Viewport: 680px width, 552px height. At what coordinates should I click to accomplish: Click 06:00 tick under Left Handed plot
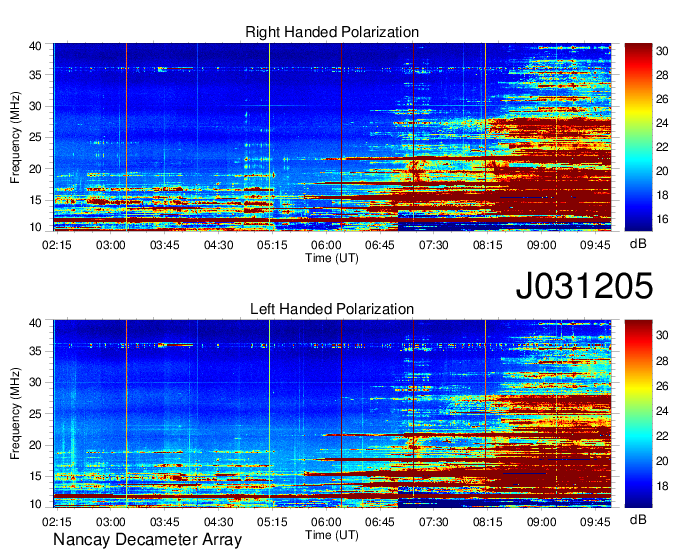click(326, 522)
